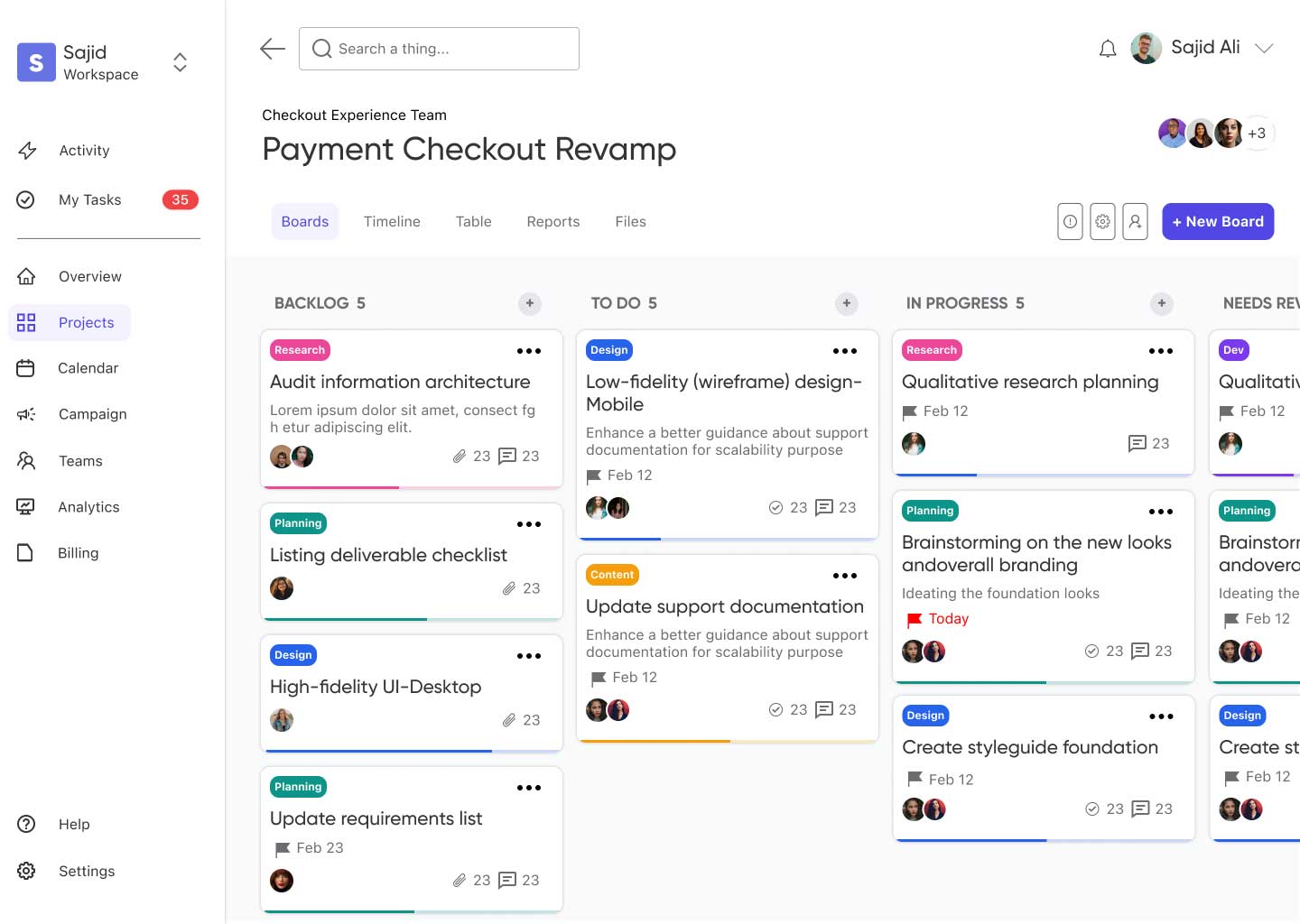Add a card to In Progress column

[x=1162, y=303]
